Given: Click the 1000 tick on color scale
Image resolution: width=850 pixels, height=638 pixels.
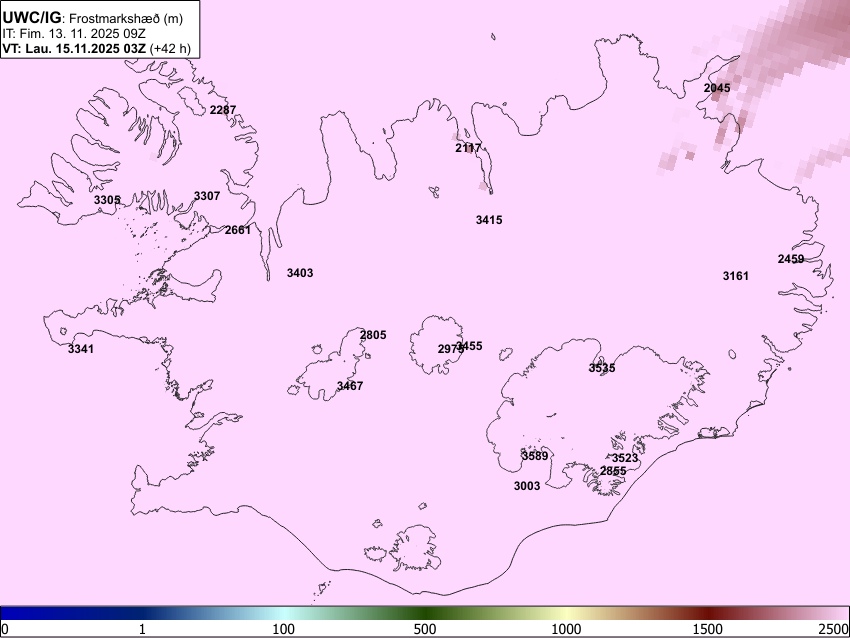Looking at the screenshot, I should [x=566, y=629].
